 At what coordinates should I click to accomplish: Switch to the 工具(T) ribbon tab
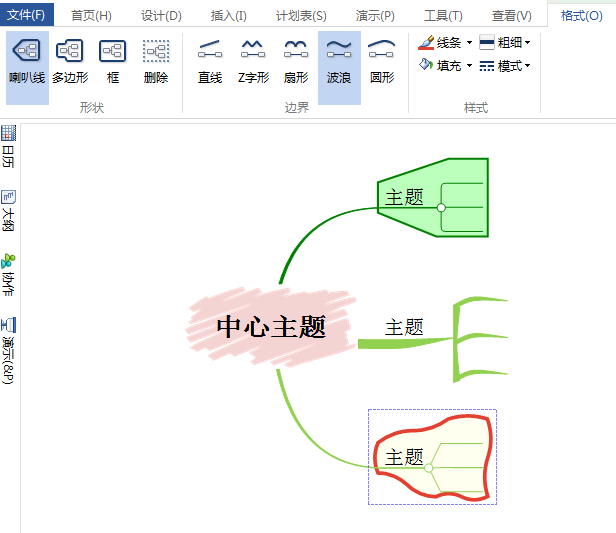pos(443,16)
